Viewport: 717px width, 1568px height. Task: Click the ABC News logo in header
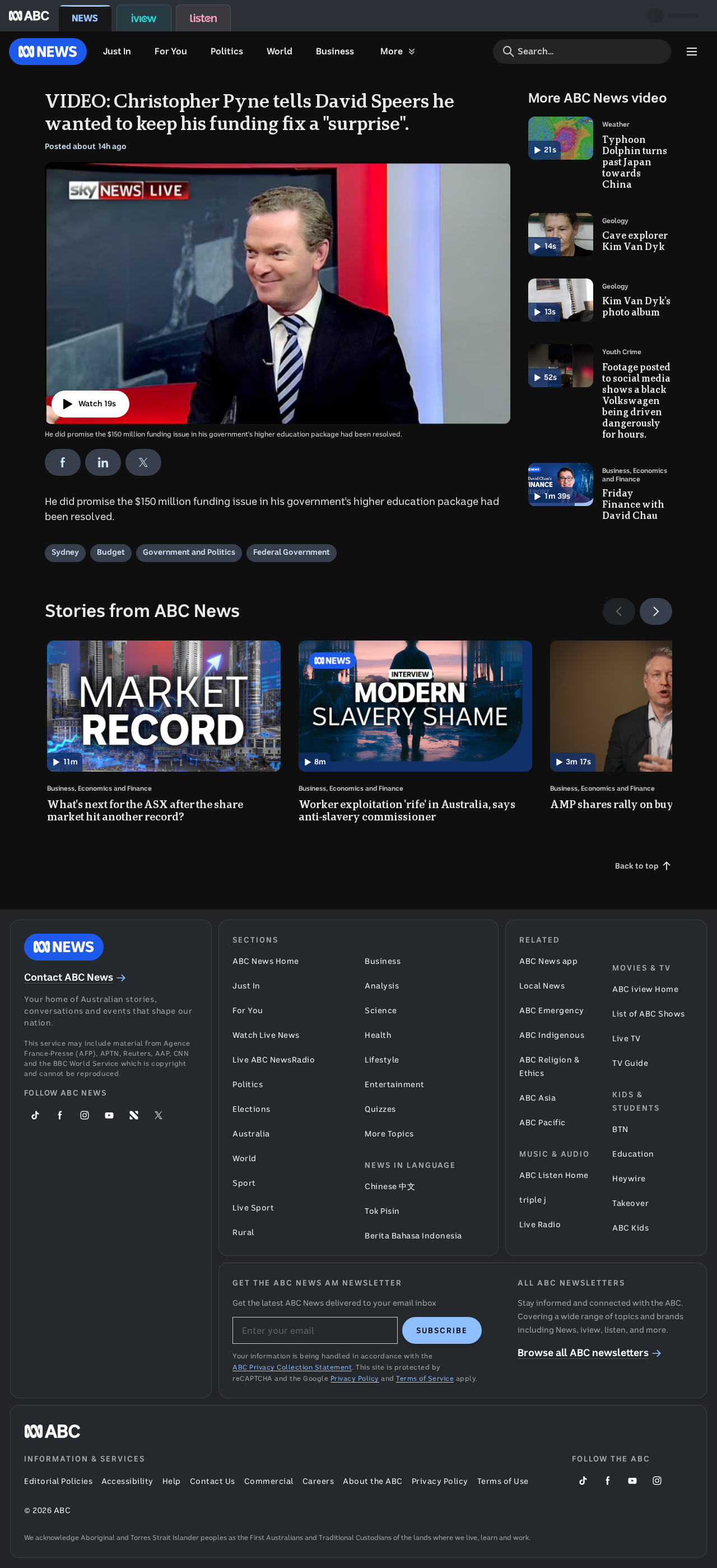click(x=48, y=52)
